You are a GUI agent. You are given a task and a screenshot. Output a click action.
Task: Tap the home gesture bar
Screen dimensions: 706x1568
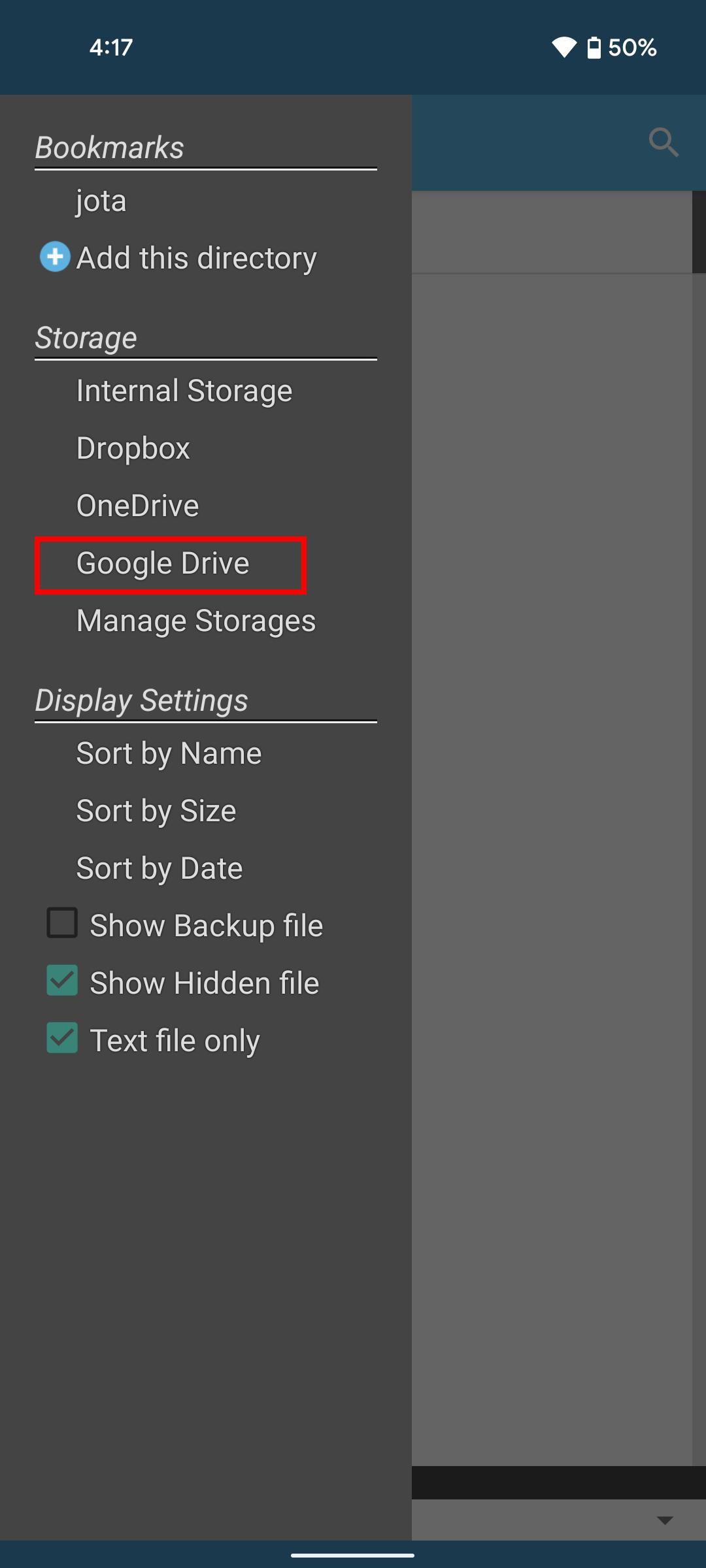coord(353,1556)
